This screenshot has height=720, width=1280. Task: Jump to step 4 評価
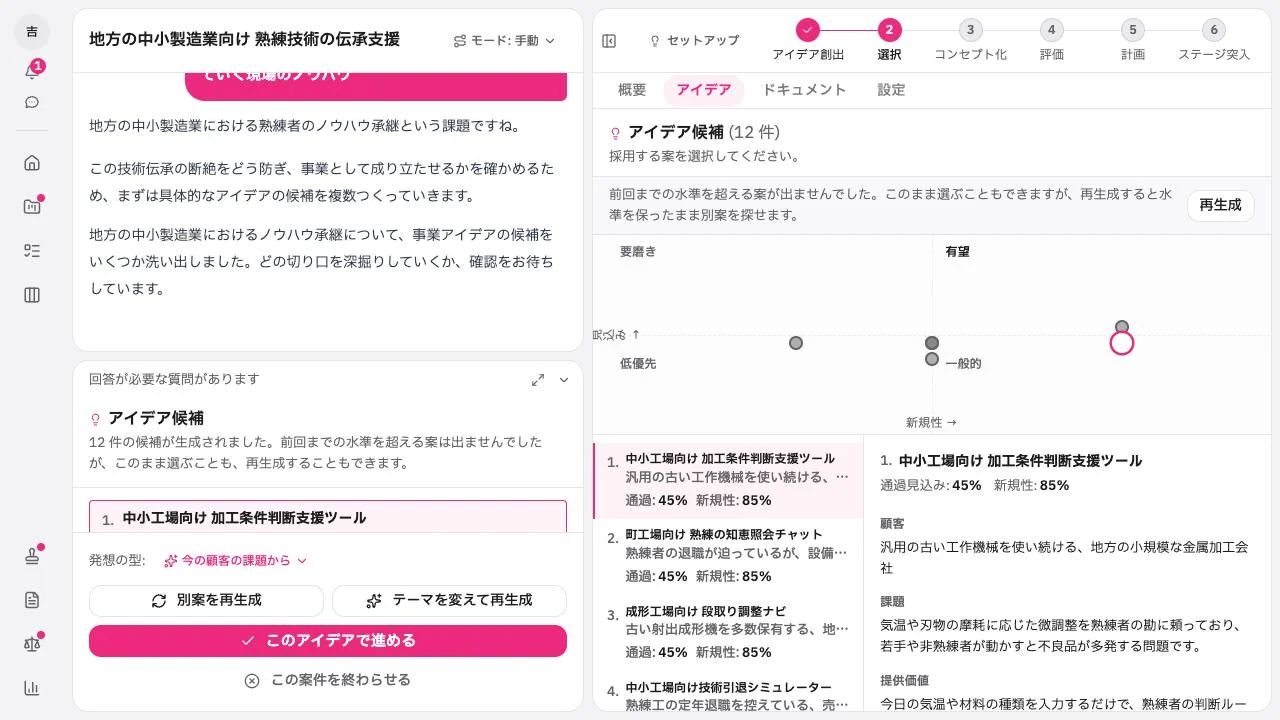[1051, 41]
